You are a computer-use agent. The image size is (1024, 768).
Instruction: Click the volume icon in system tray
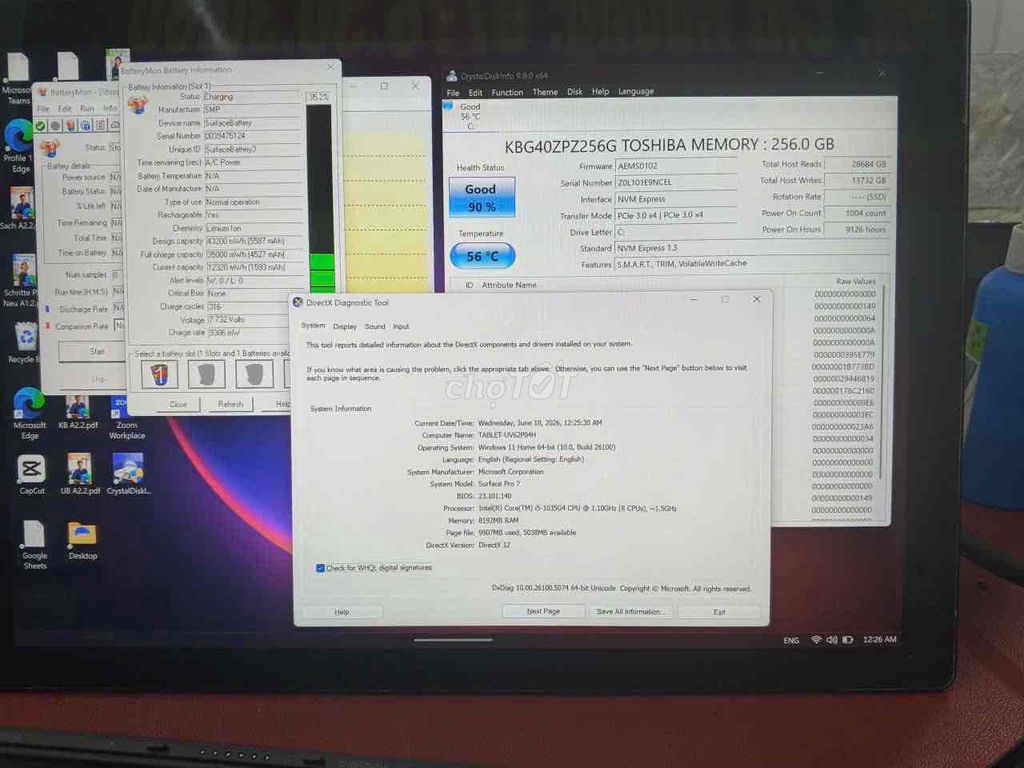click(831, 639)
